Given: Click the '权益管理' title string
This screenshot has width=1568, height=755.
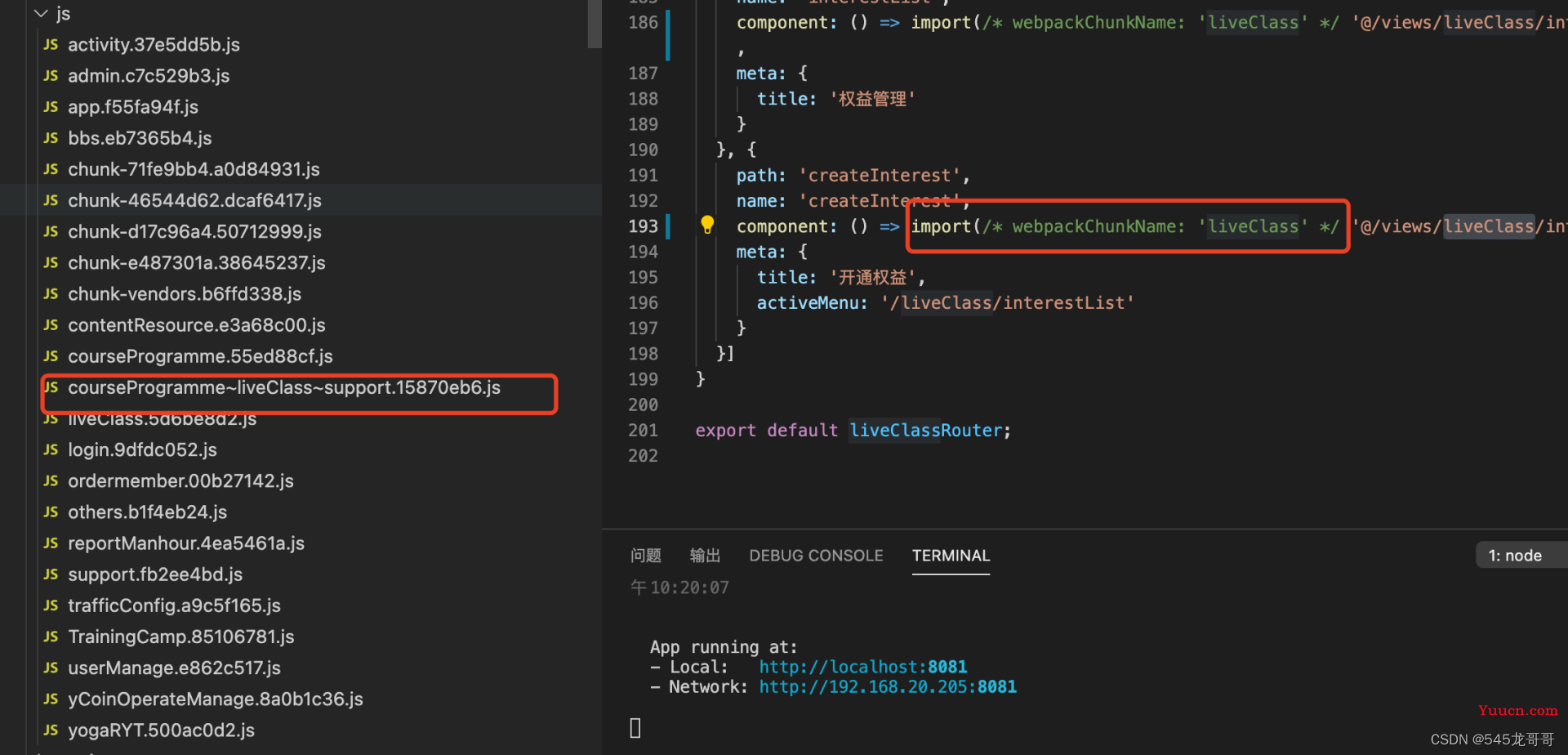Looking at the screenshot, I should click(x=872, y=99).
